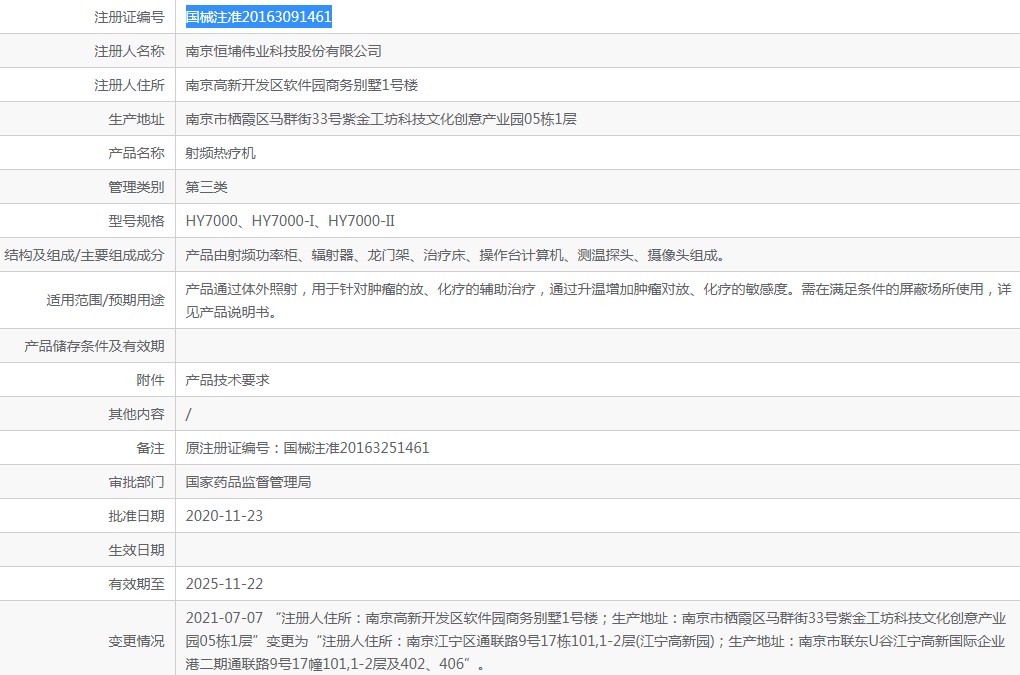Click the 适用范围/预期用途 label
This screenshot has height=675, width=1020.
(105, 300)
